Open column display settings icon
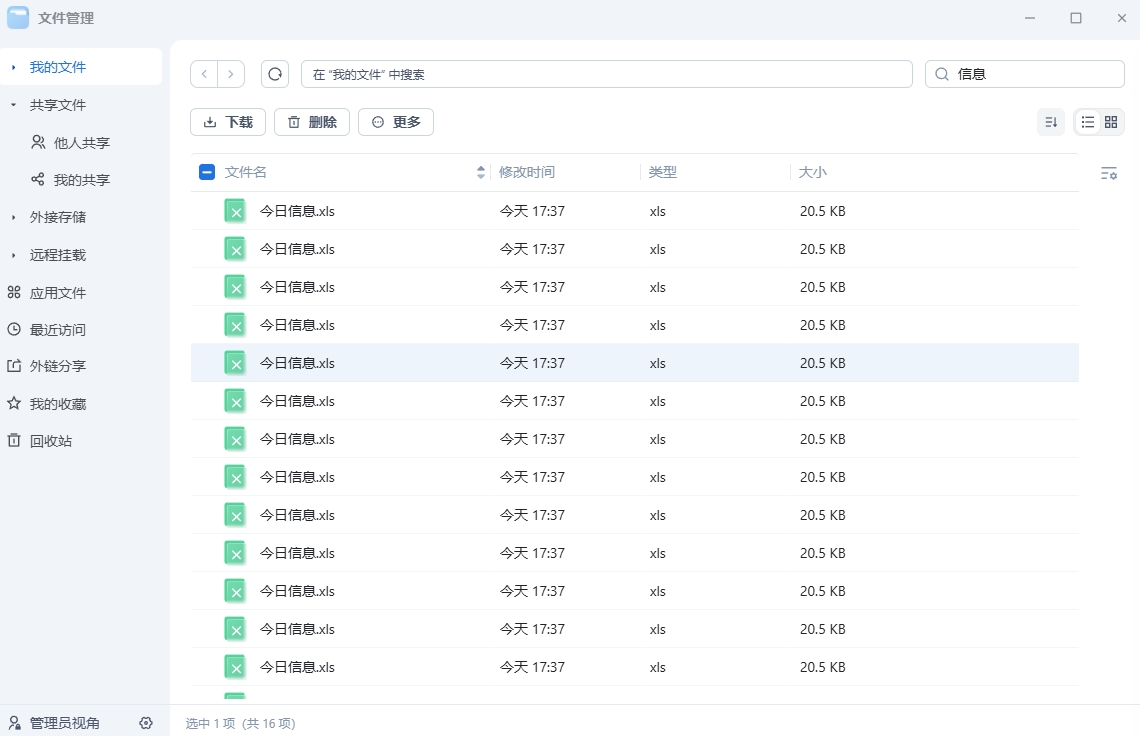This screenshot has height=736, width=1140. click(1109, 173)
